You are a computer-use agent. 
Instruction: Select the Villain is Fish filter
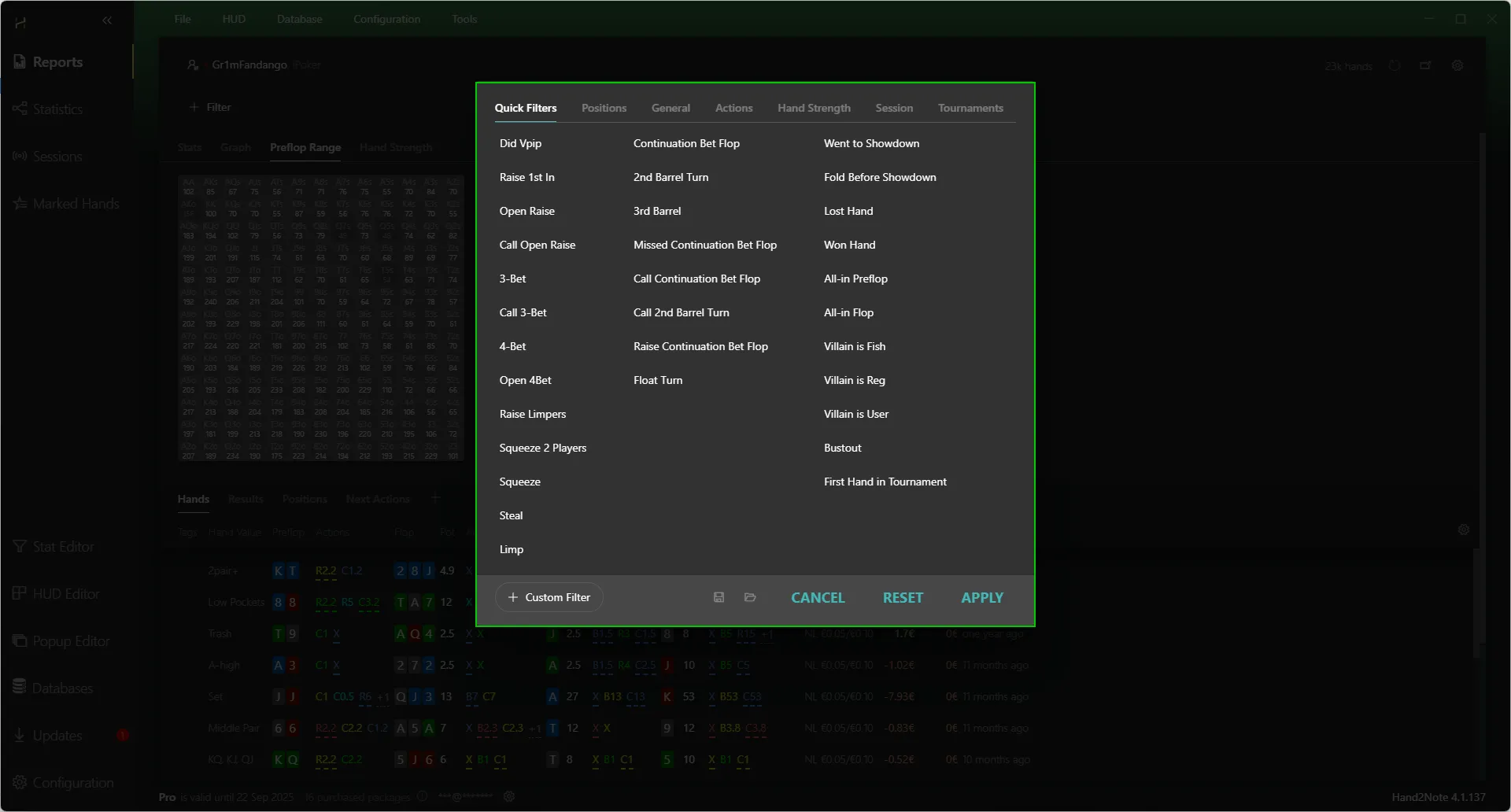point(854,346)
